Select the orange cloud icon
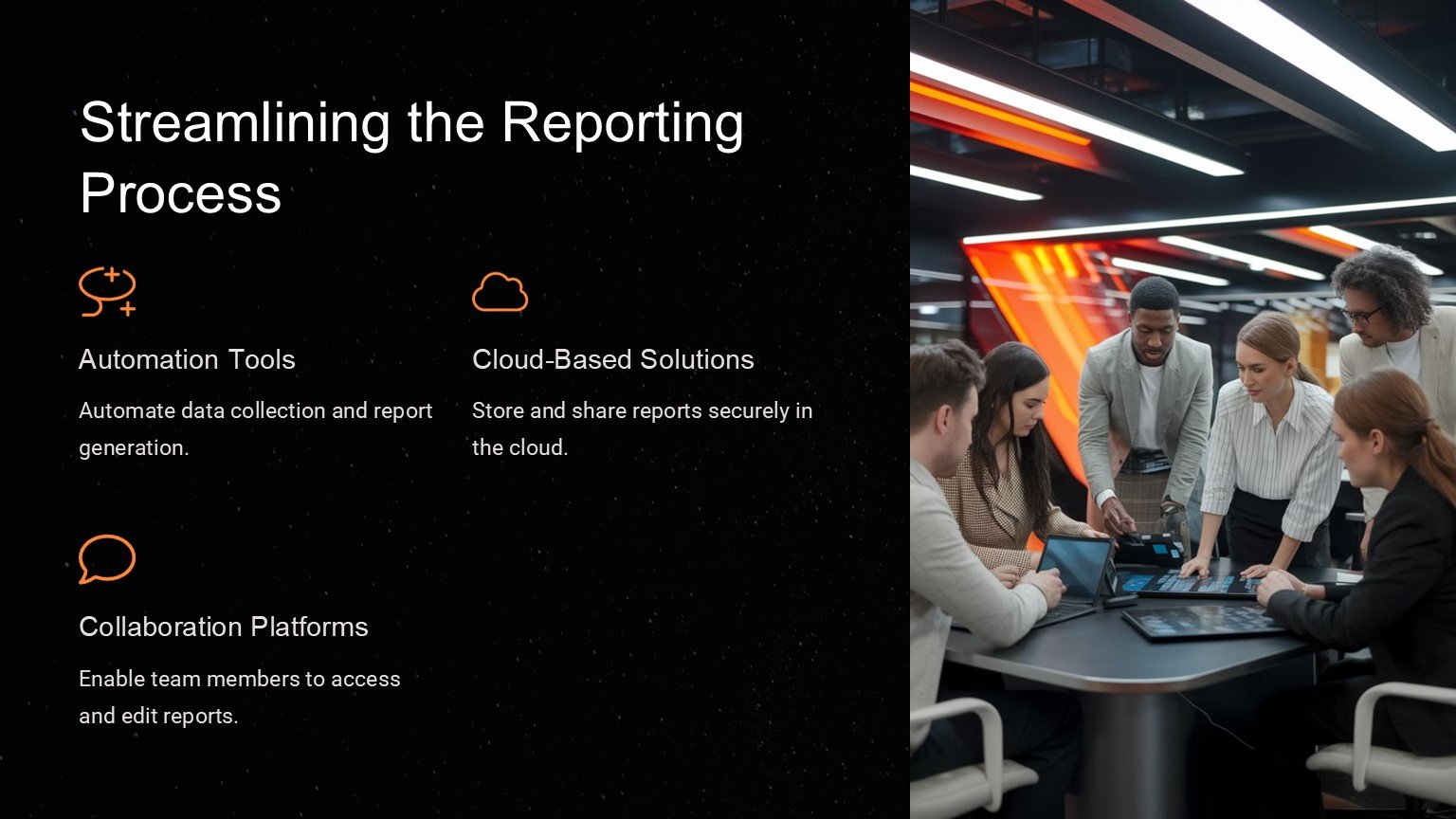The width and height of the screenshot is (1456, 819). 500,293
